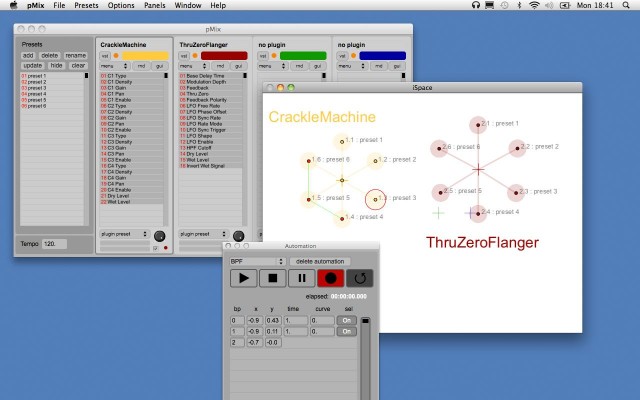This screenshot has height=400, width=640.
Task: Click the rename preset button
Action: point(76,55)
